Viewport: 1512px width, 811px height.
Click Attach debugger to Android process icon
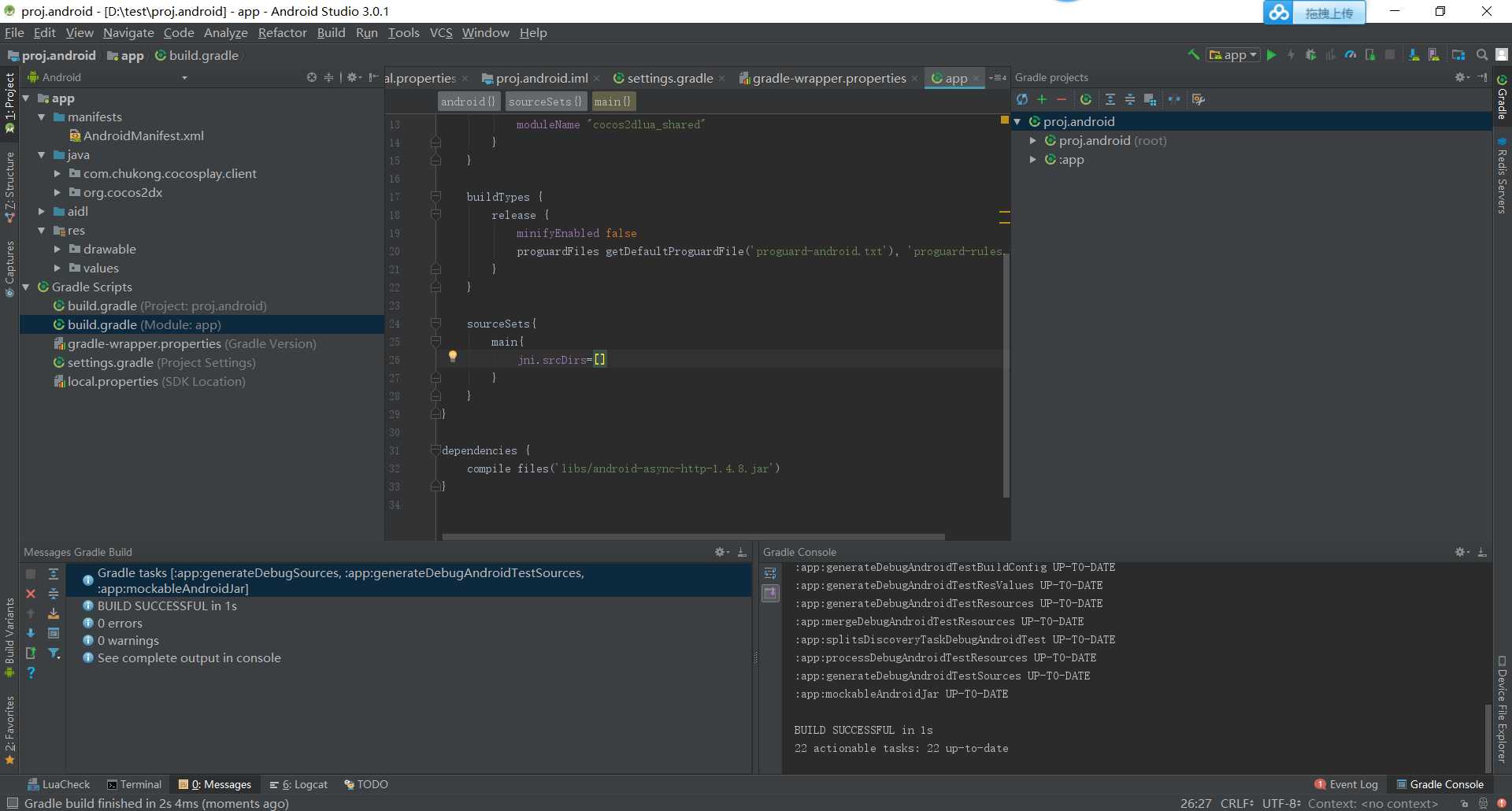click(1370, 54)
